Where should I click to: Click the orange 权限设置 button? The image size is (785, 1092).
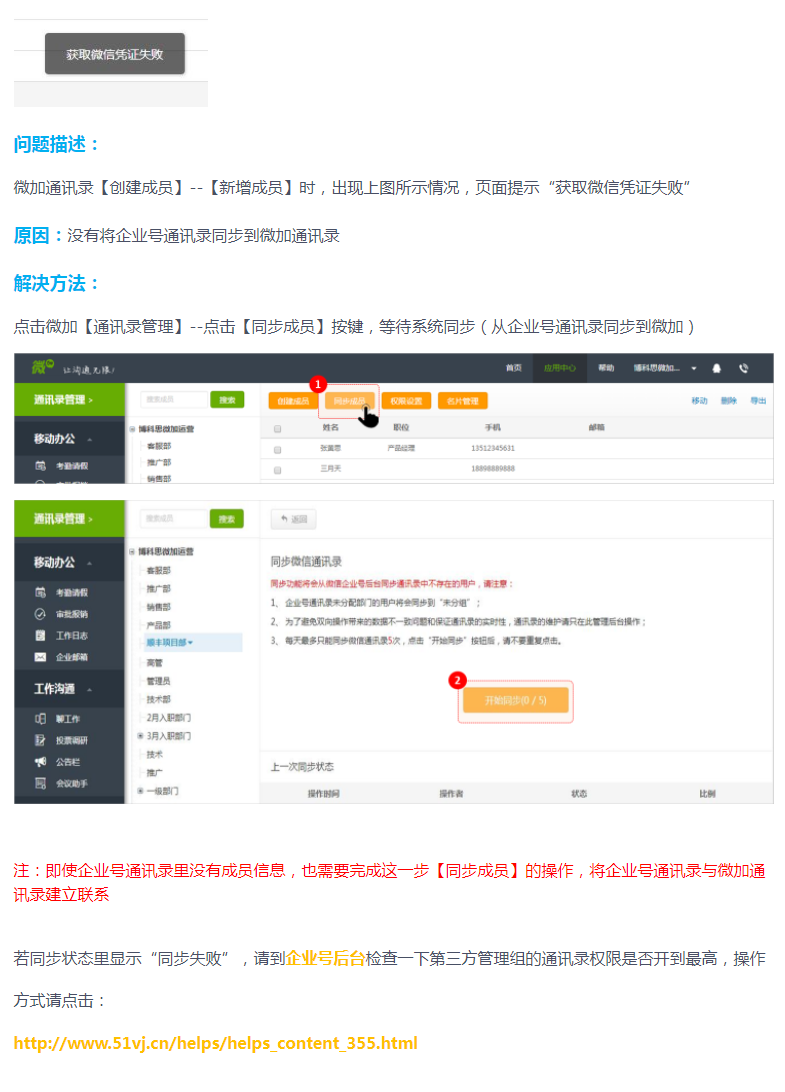coord(406,401)
